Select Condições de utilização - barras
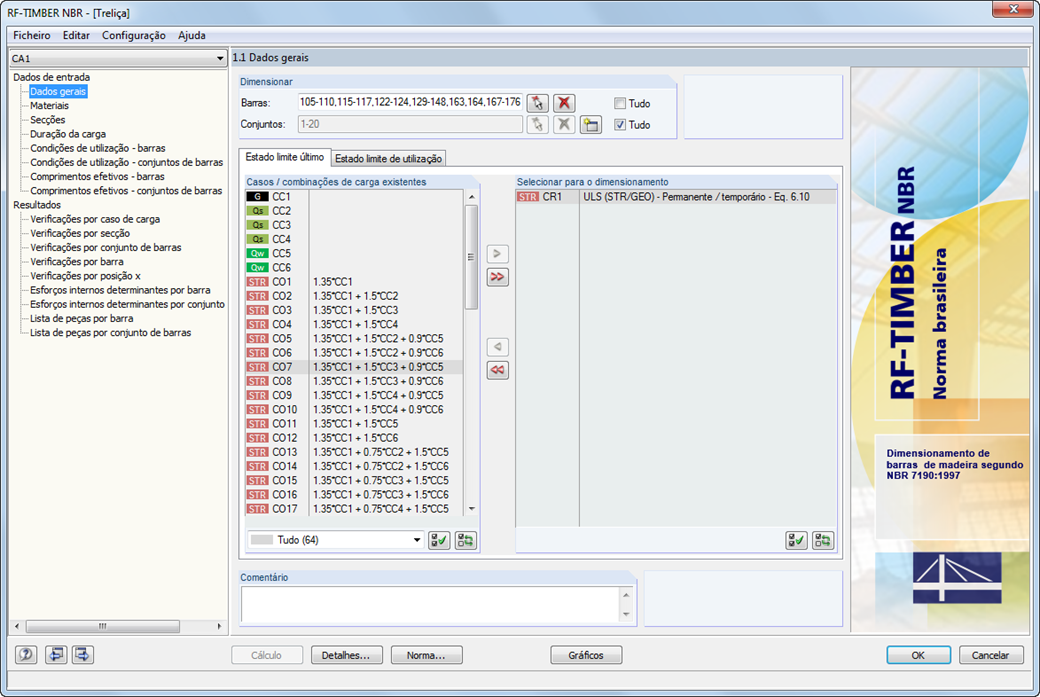This screenshot has width=1040, height=697. 98,148
